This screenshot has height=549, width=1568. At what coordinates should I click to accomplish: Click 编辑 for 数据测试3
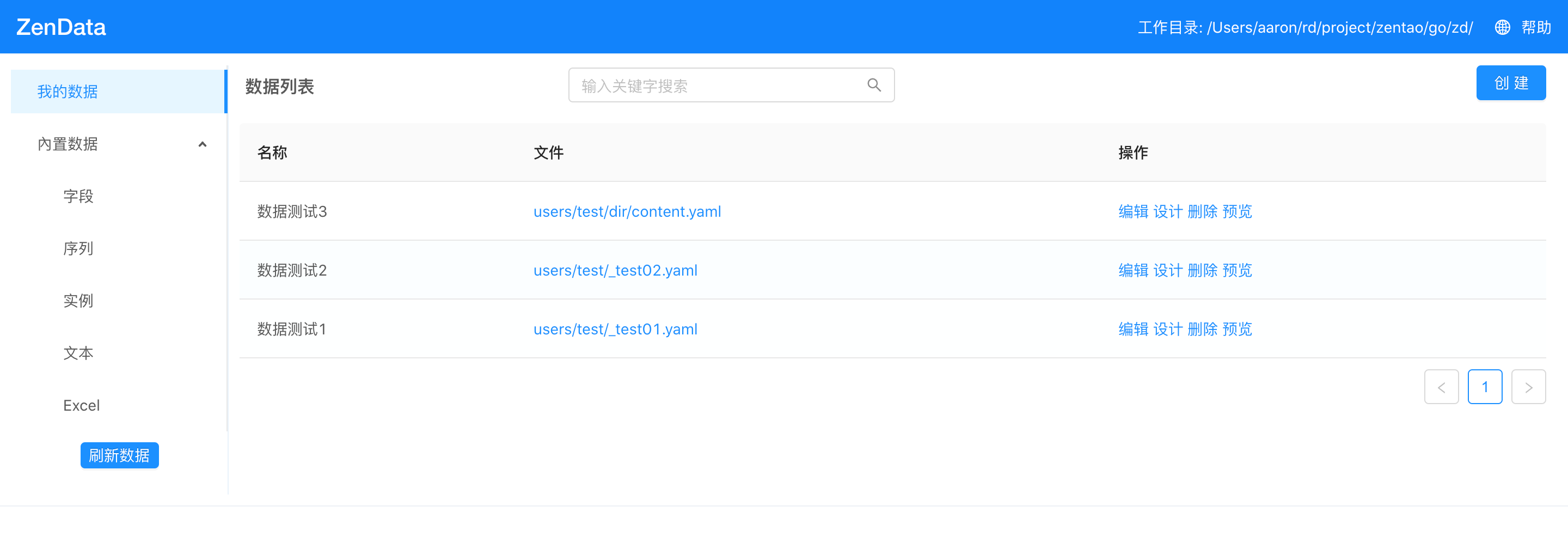(x=1133, y=211)
